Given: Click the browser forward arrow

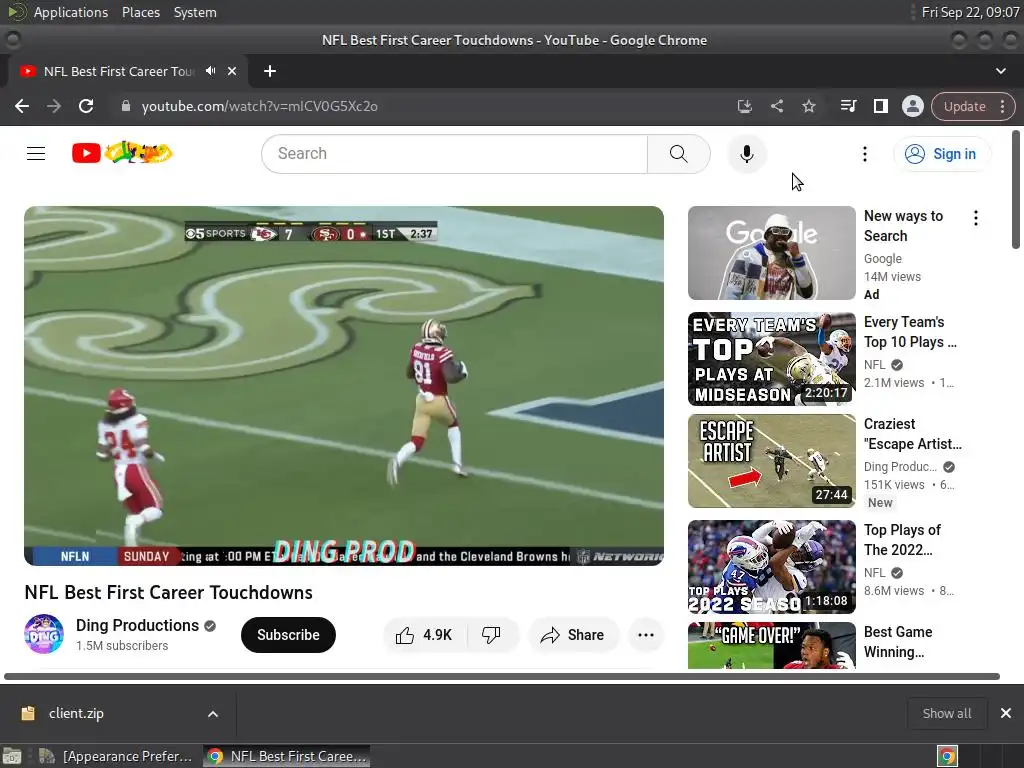Looking at the screenshot, I should (x=54, y=106).
